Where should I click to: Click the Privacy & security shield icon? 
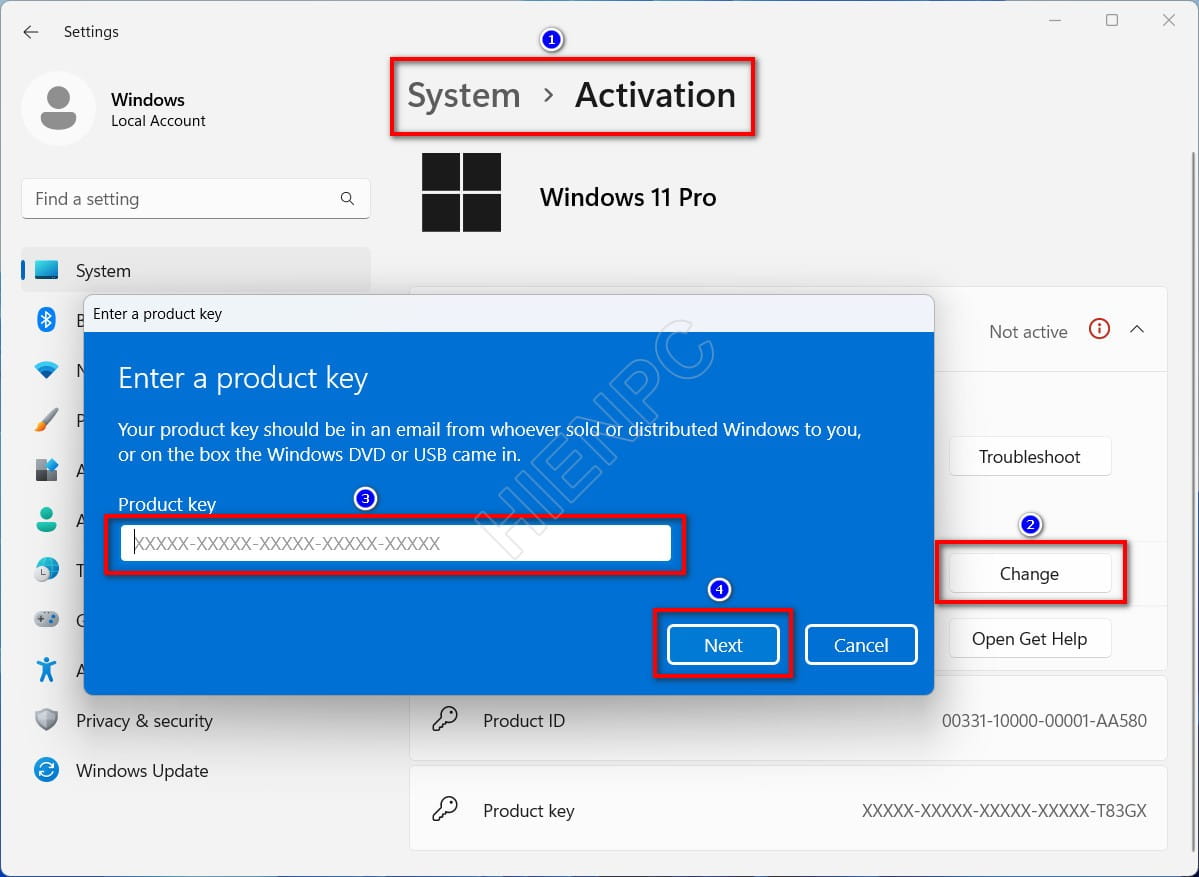pos(47,719)
